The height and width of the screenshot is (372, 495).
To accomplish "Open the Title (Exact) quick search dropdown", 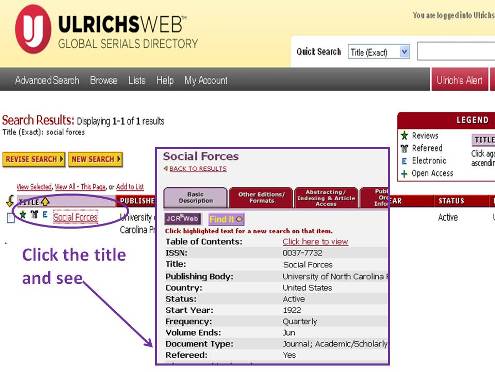I will pos(379,52).
